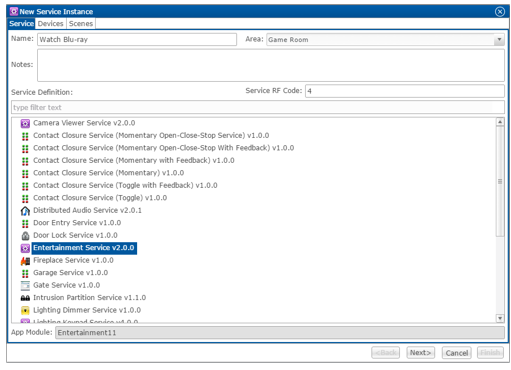This screenshot has width=511, height=370.
Task: Open the Area dropdown showing Game Room
Action: (385, 40)
